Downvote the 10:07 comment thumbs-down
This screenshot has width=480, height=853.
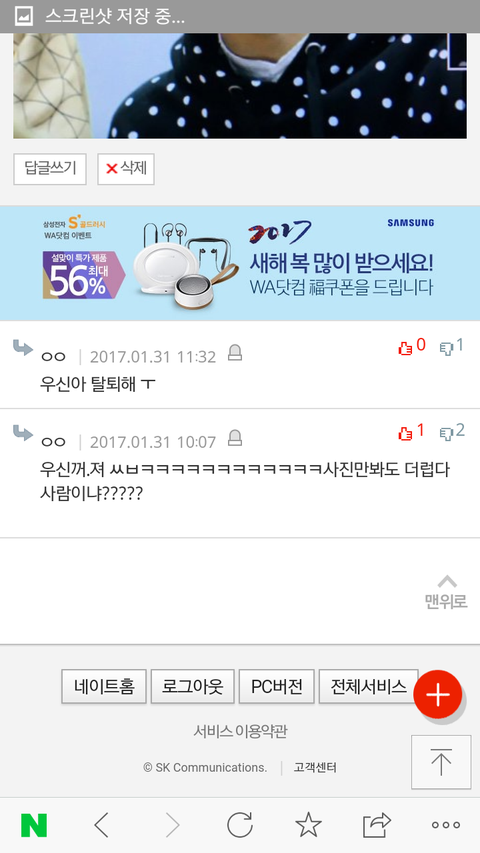pos(452,432)
